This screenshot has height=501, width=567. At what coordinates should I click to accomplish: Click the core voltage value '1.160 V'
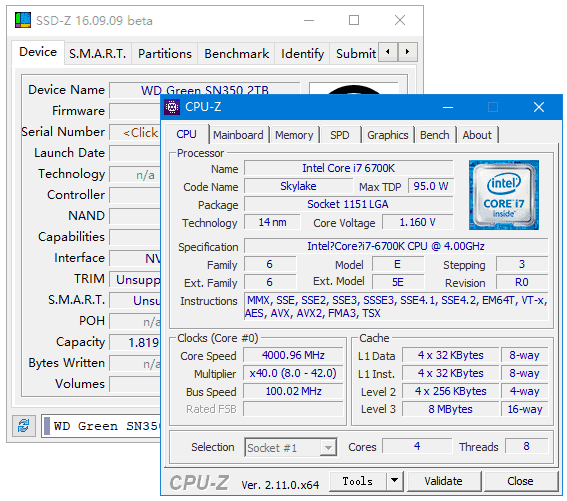pyautogui.click(x=417, y=222)
